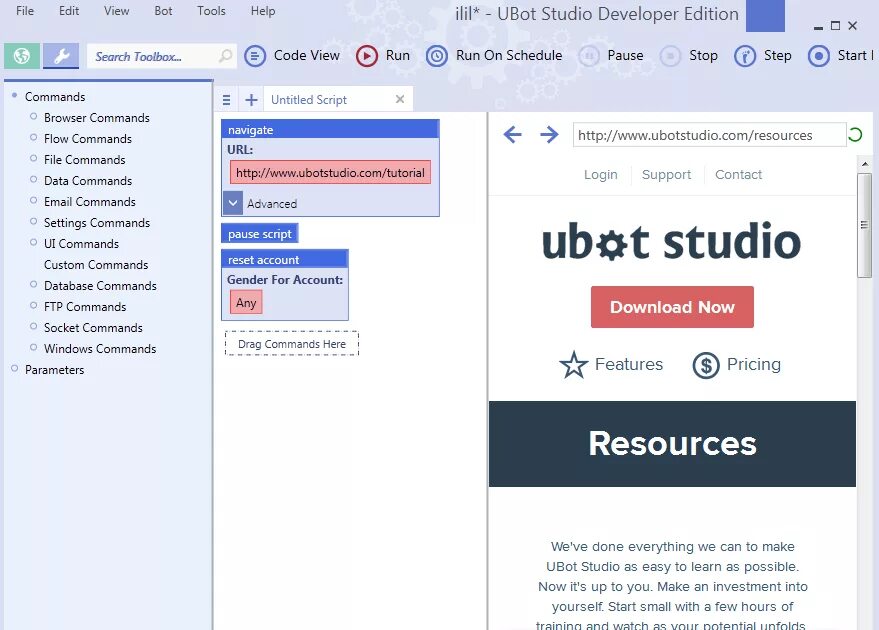Collapse the Commands tree node
The image size is (879, 630).
(15, 95)
